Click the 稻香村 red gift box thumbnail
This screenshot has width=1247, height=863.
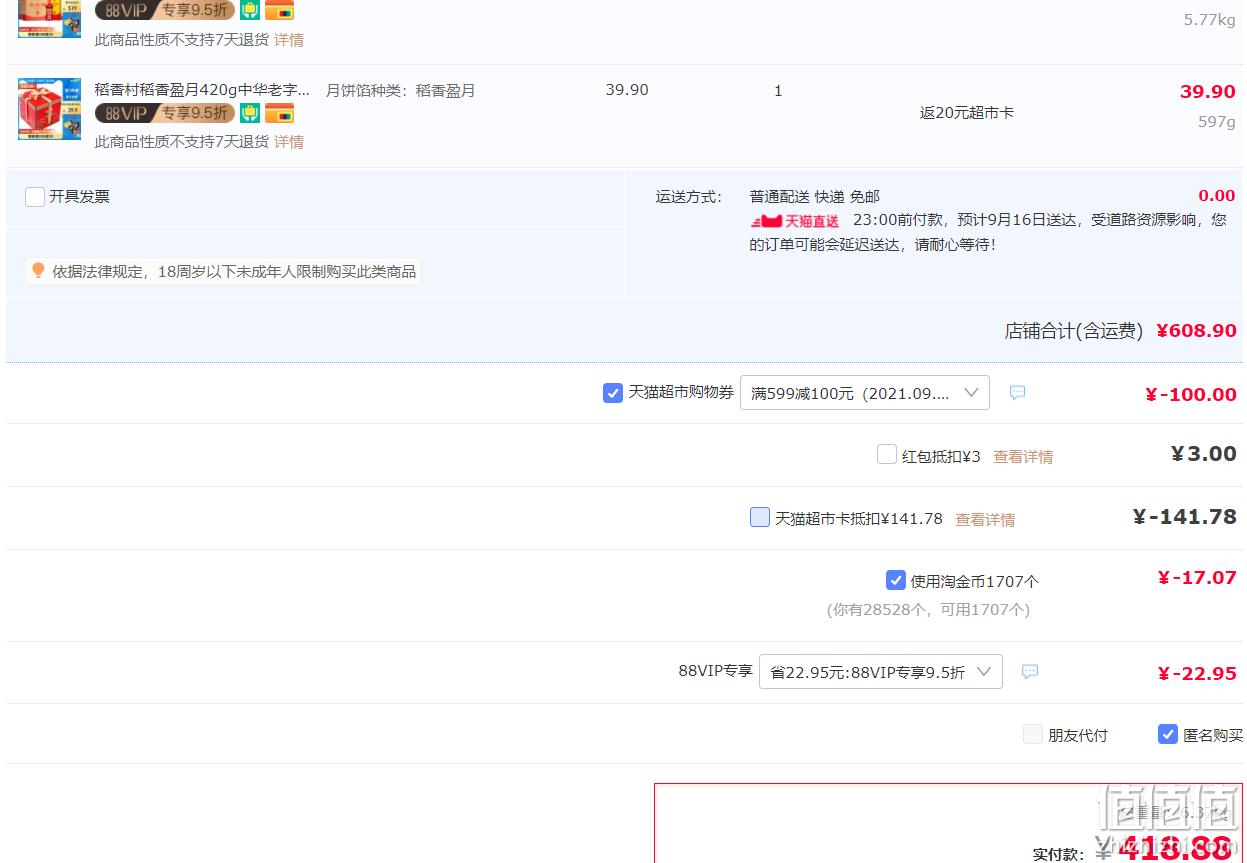[x=49, y=109]
